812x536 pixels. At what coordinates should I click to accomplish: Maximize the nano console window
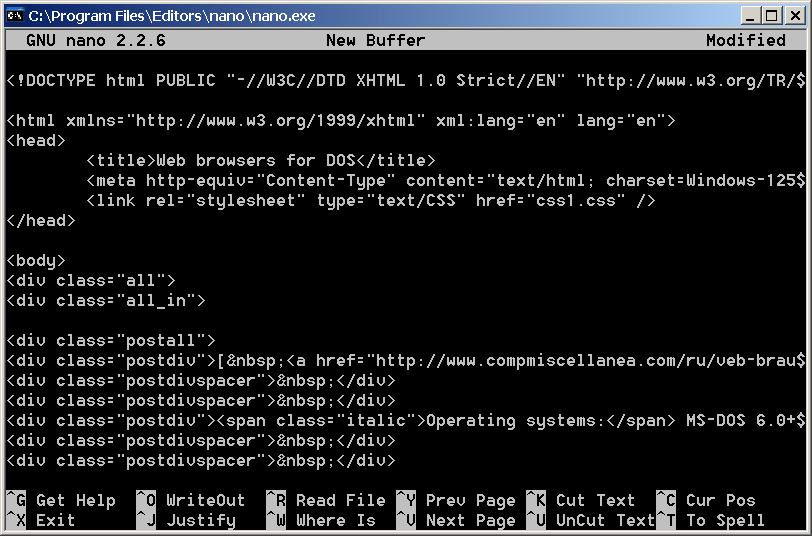771,15
